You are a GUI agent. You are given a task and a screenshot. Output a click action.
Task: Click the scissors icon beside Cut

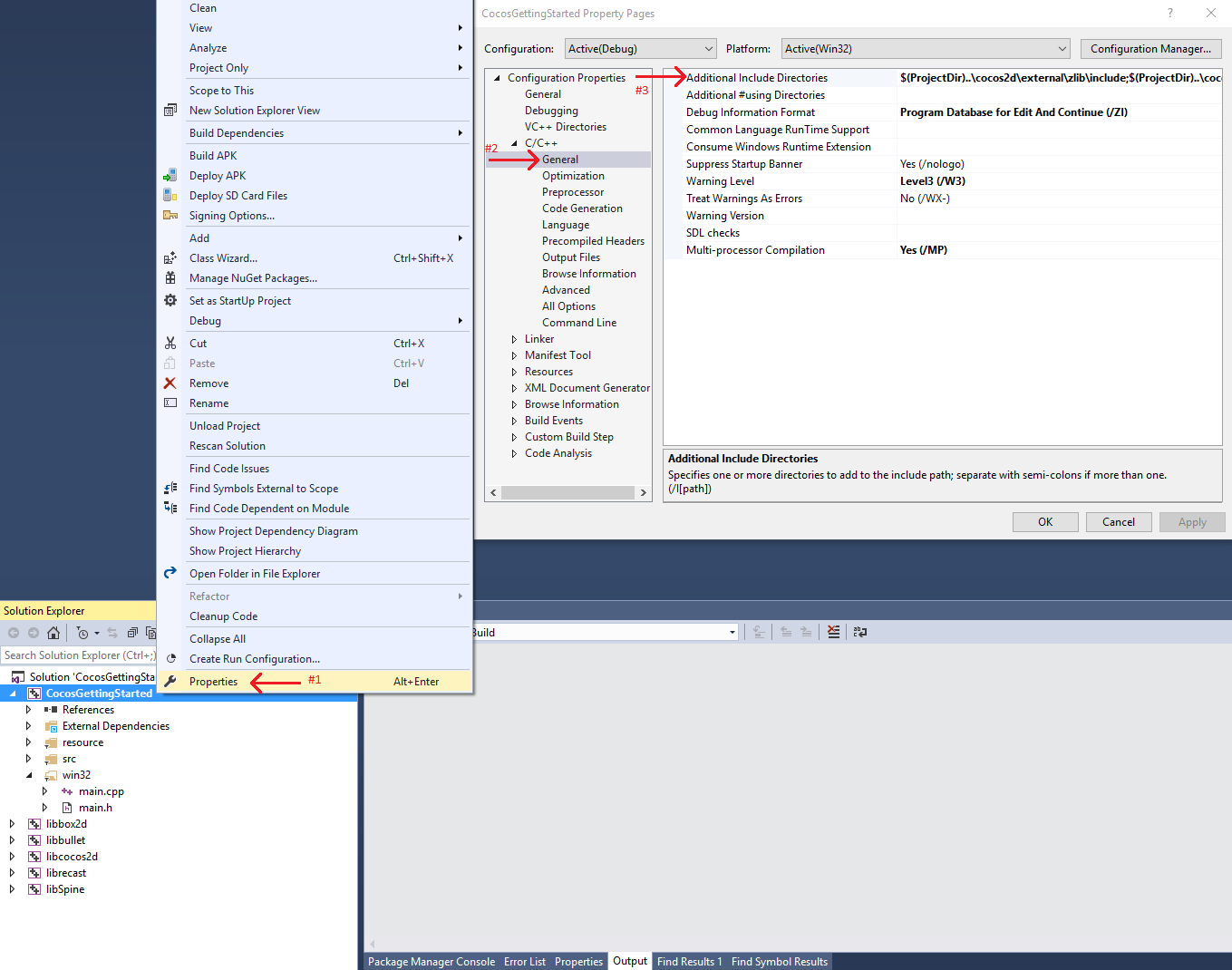[170, 344]
